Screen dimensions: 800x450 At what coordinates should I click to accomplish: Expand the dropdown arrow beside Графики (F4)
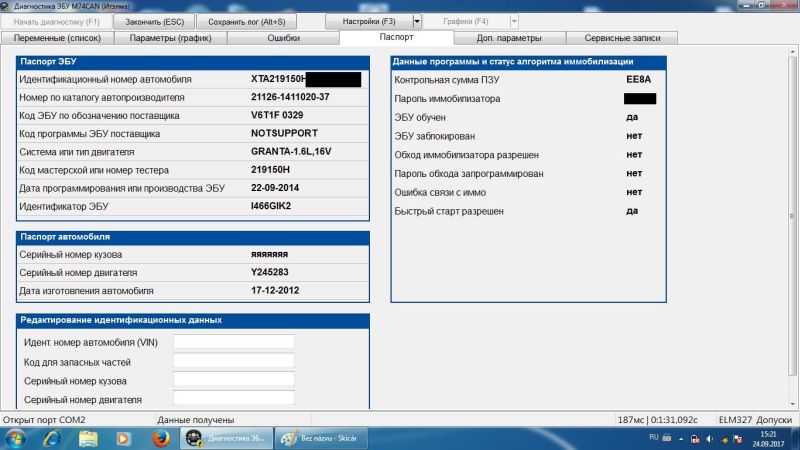coord(514,21)
